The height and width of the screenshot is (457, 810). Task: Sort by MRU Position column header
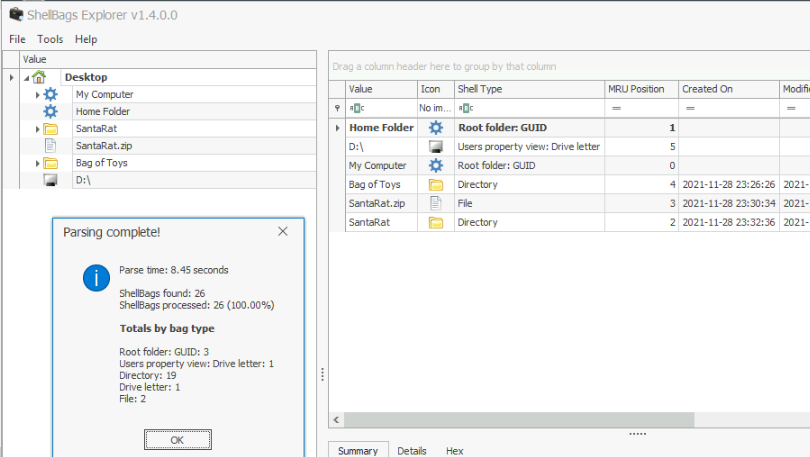(642, 89)
